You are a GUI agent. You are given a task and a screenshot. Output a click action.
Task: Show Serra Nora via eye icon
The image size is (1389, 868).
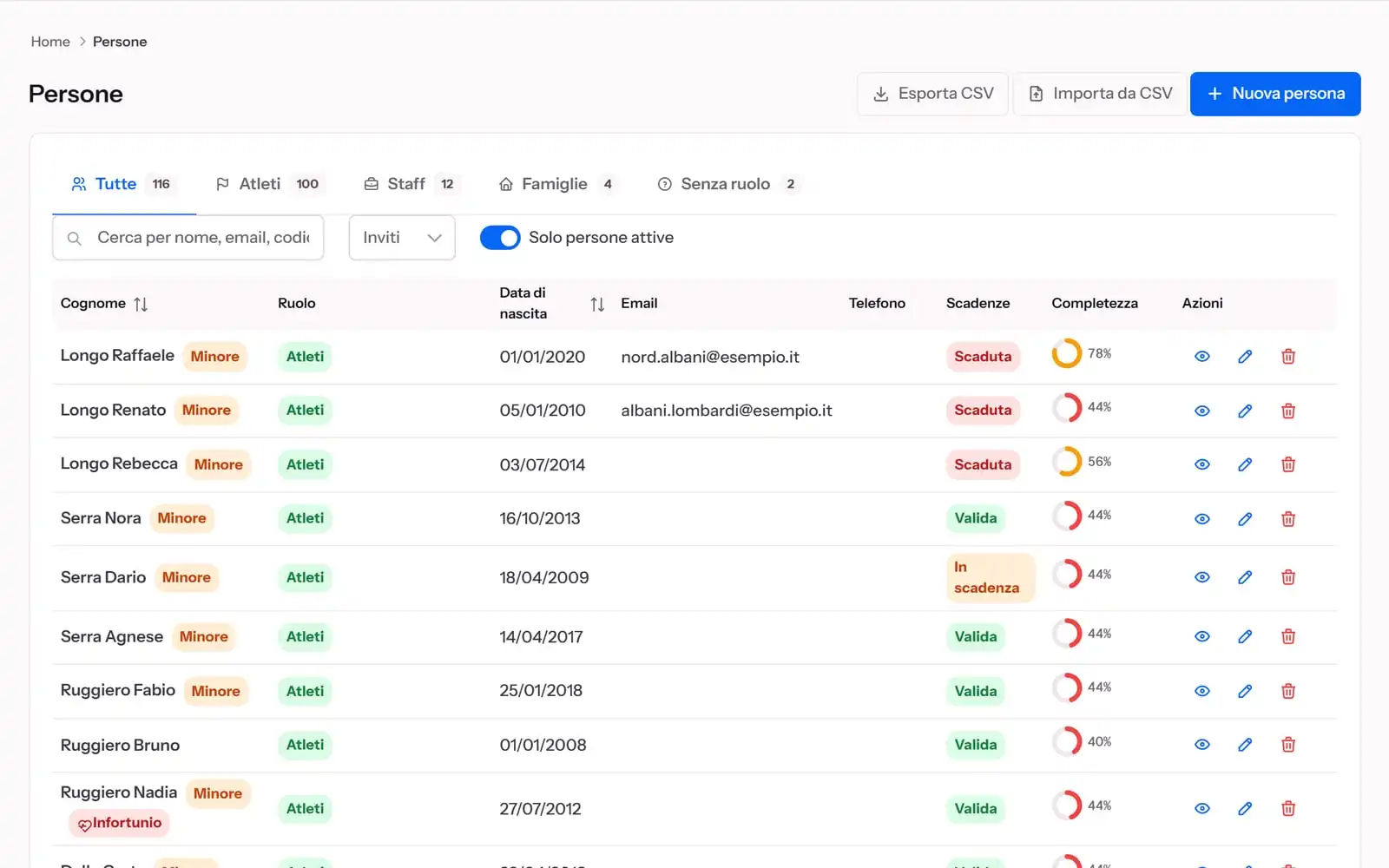(x=1201, y=518)
